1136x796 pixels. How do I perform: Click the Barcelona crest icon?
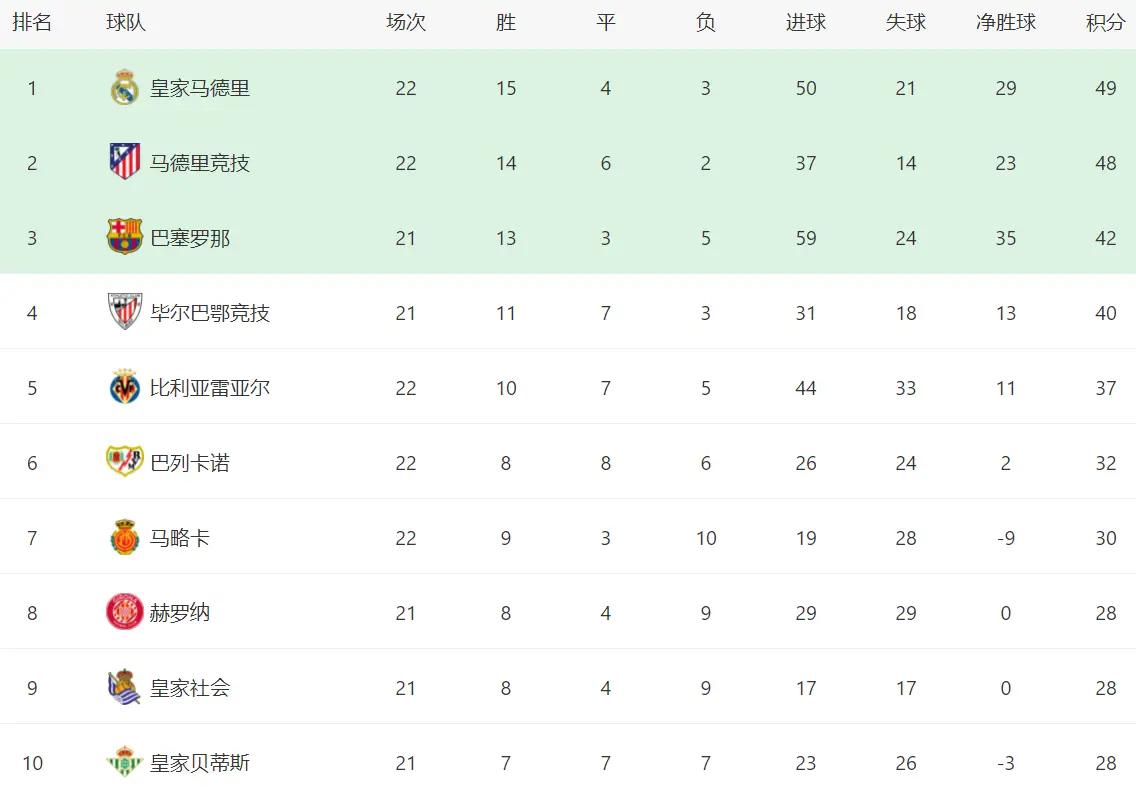(x=125, y=237)
